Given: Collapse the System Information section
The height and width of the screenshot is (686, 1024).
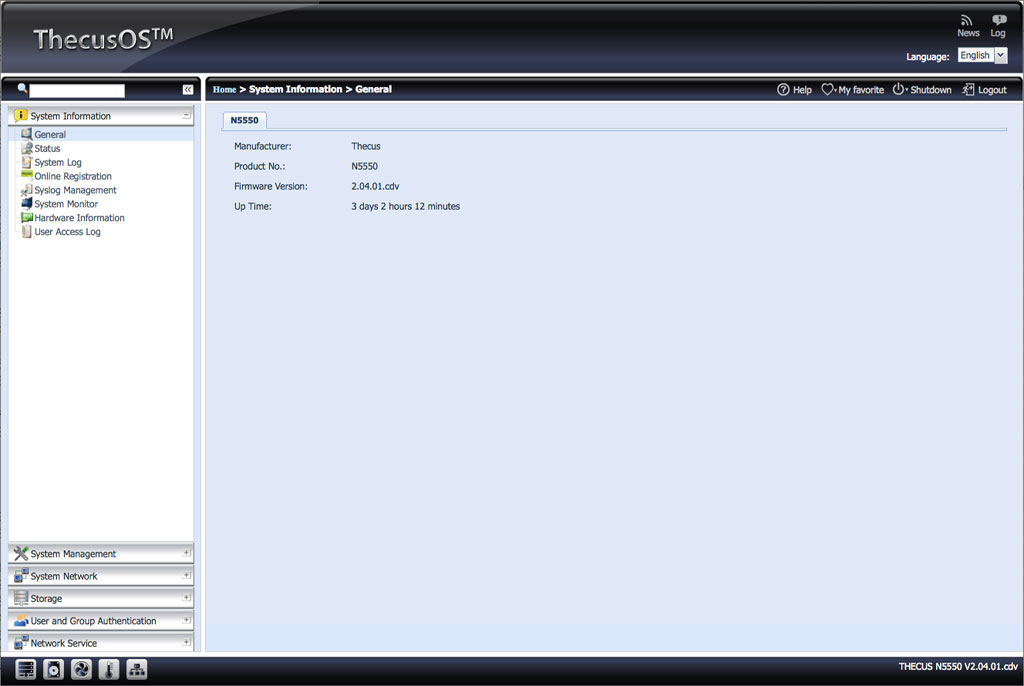Looking at the screenshot, I should coord(186,115).
